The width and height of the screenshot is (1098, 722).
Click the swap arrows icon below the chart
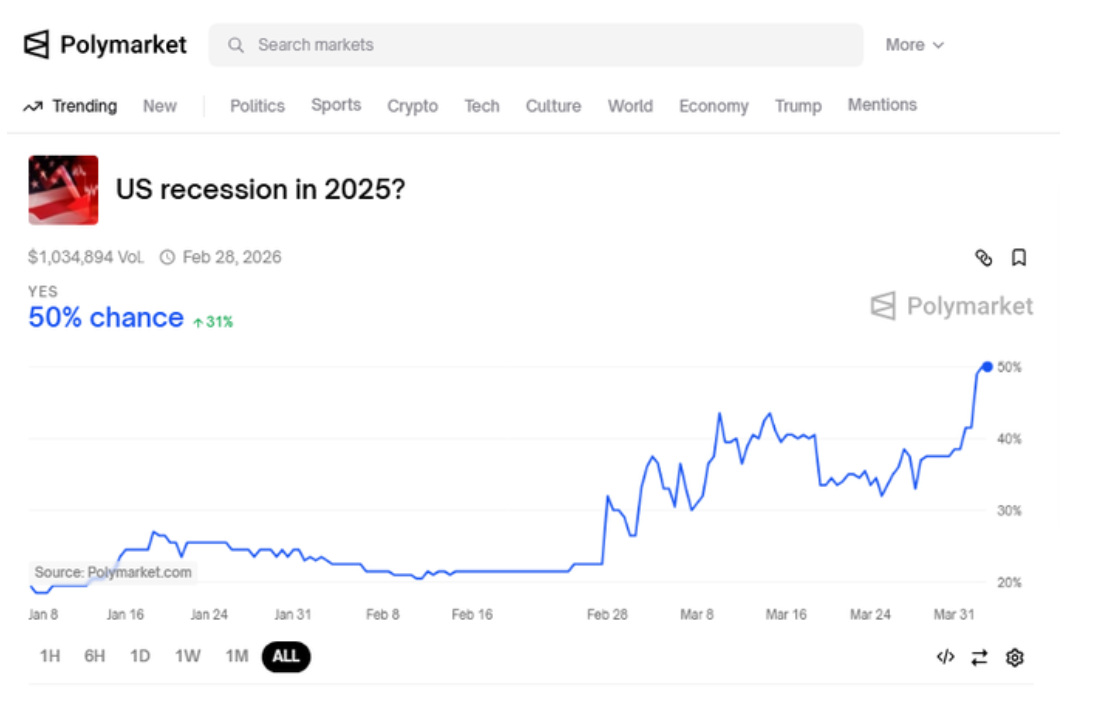(x=980, y=658)
